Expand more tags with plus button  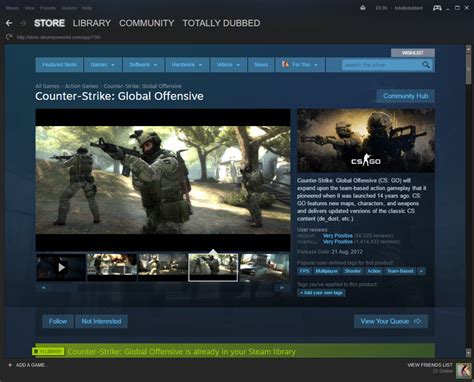coord(421,271)
